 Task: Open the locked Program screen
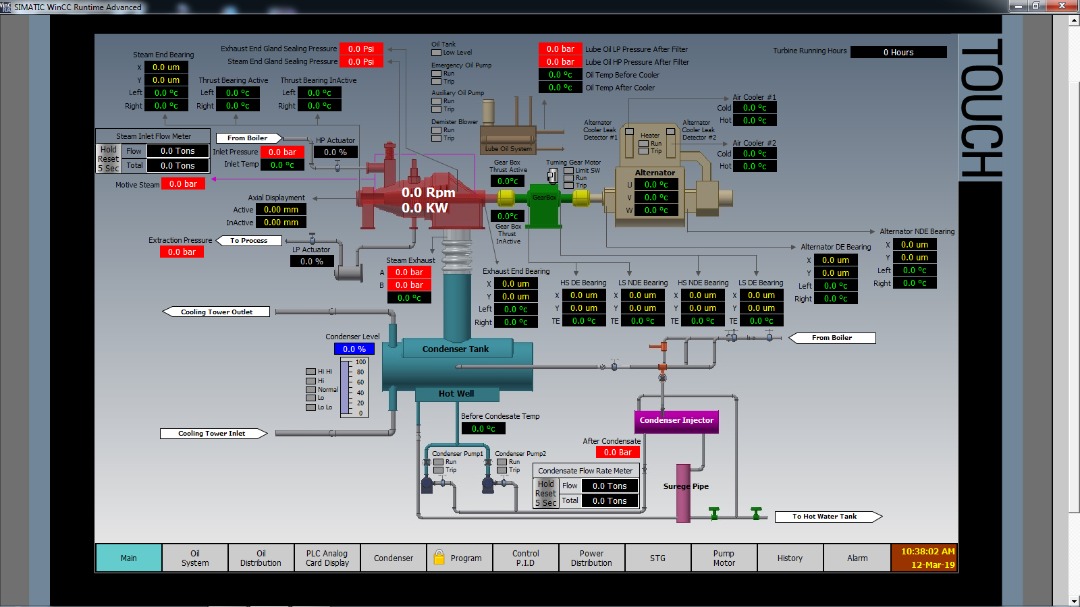pos(459,557)
